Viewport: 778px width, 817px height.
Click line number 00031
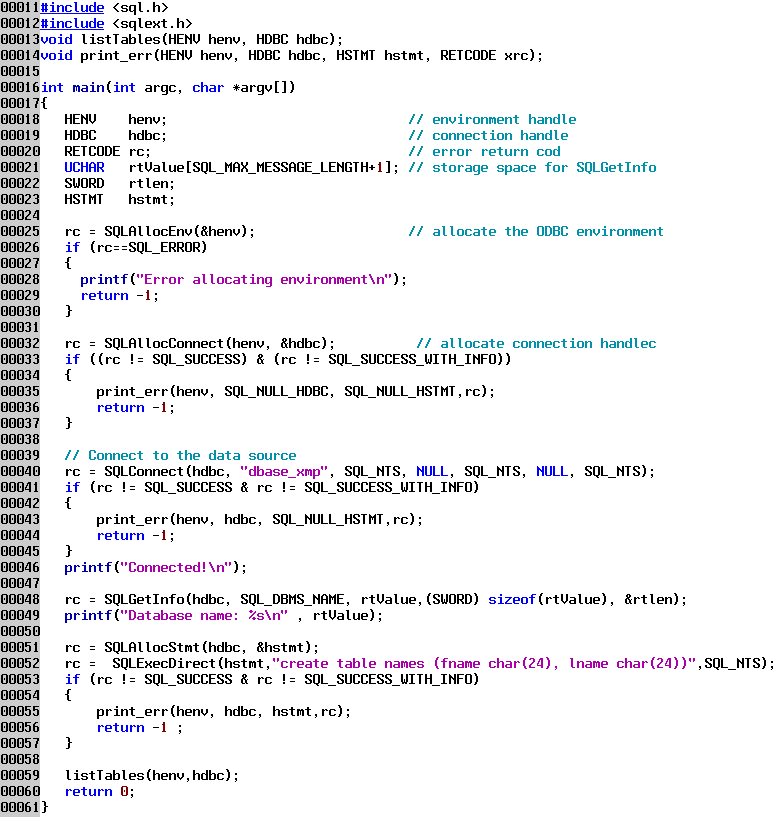20,328
